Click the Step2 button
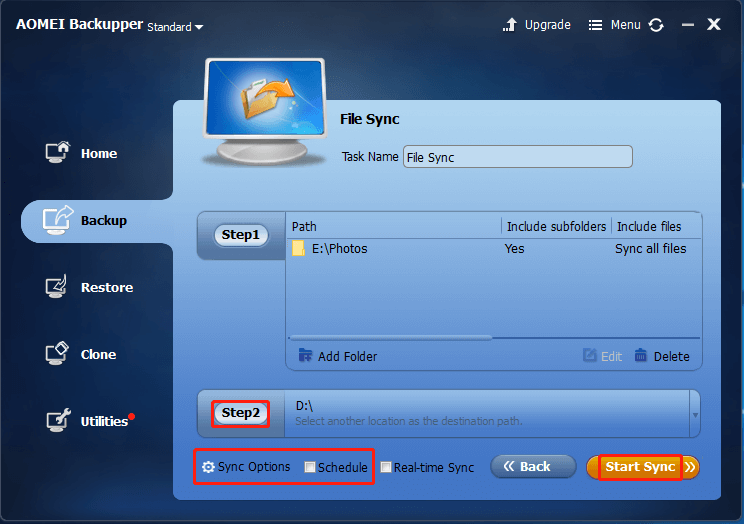Viewport: 744px width, 524px height. [x=241, y=413]
